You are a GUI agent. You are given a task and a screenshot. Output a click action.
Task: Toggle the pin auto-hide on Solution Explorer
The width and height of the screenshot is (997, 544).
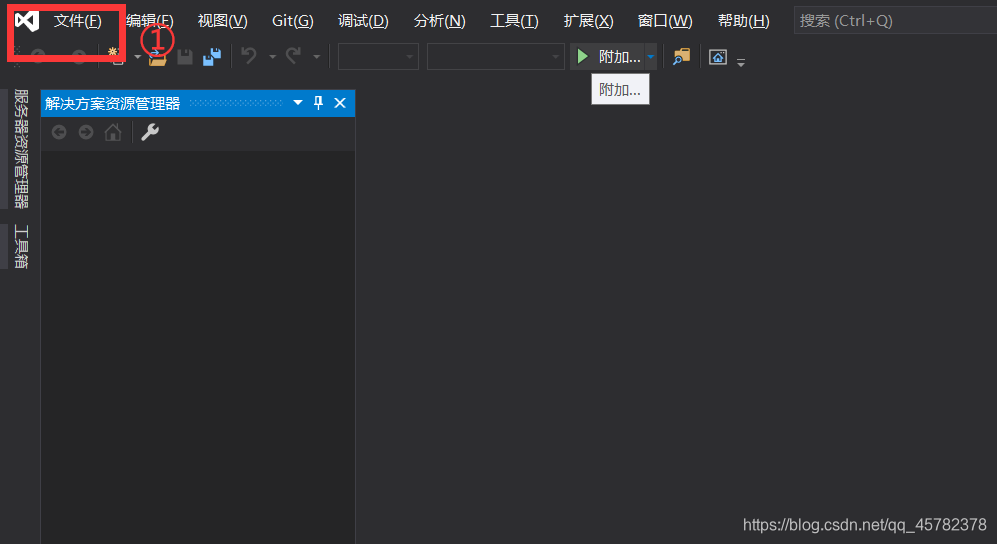[319, 103]
